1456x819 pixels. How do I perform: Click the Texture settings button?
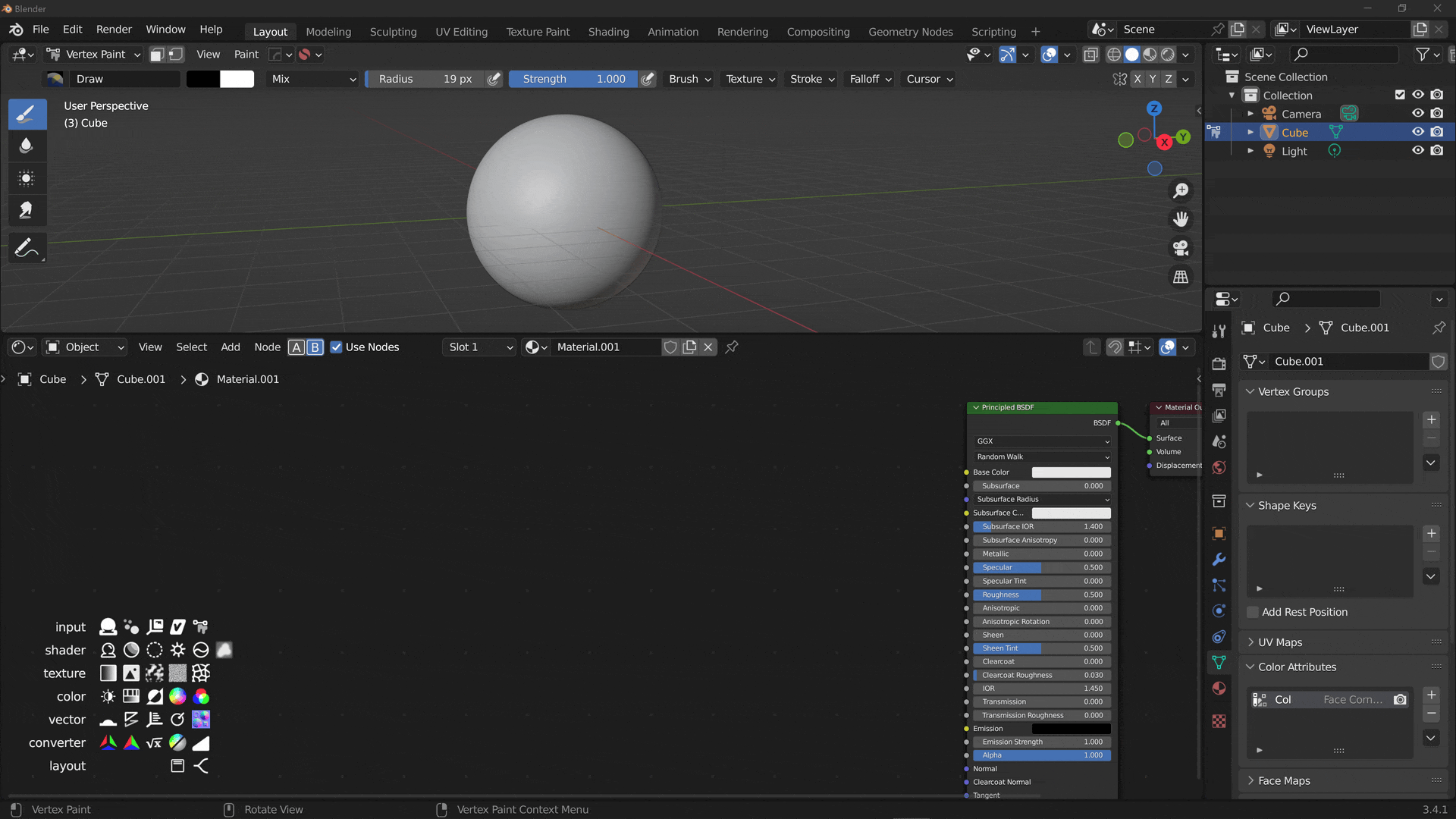[x=750, y=79]
